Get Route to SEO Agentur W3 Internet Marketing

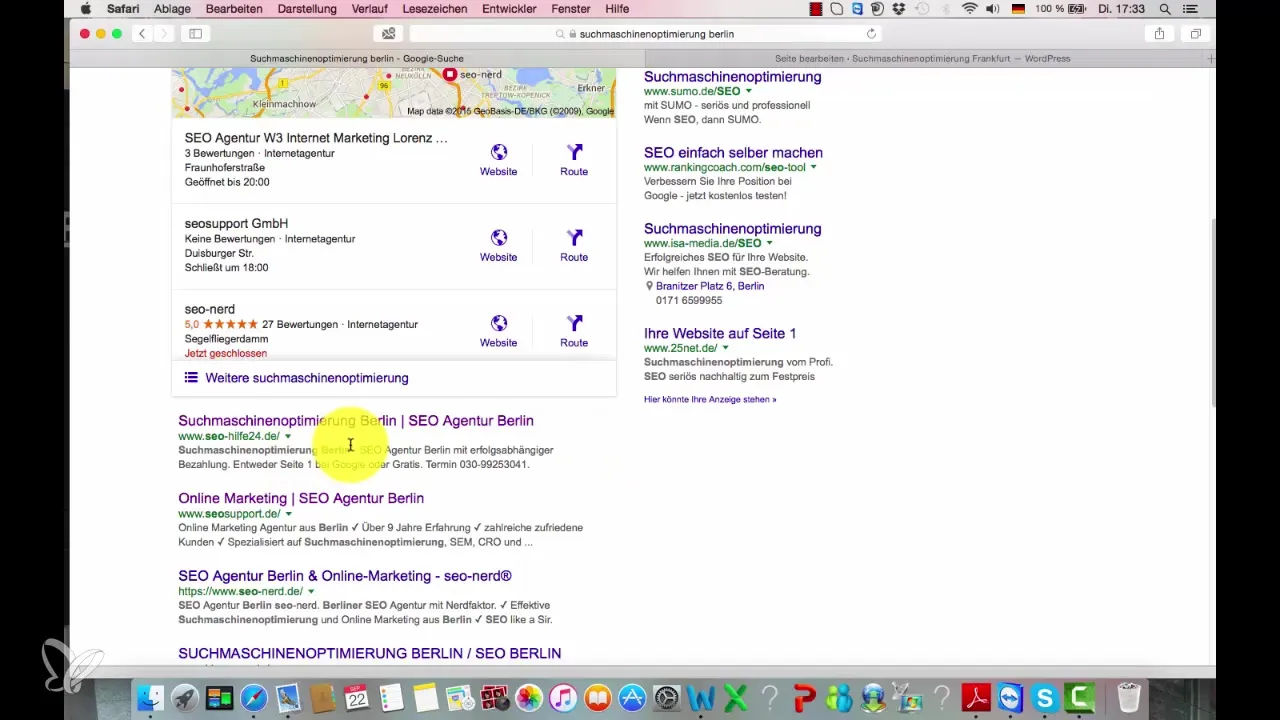click(574, 160)
